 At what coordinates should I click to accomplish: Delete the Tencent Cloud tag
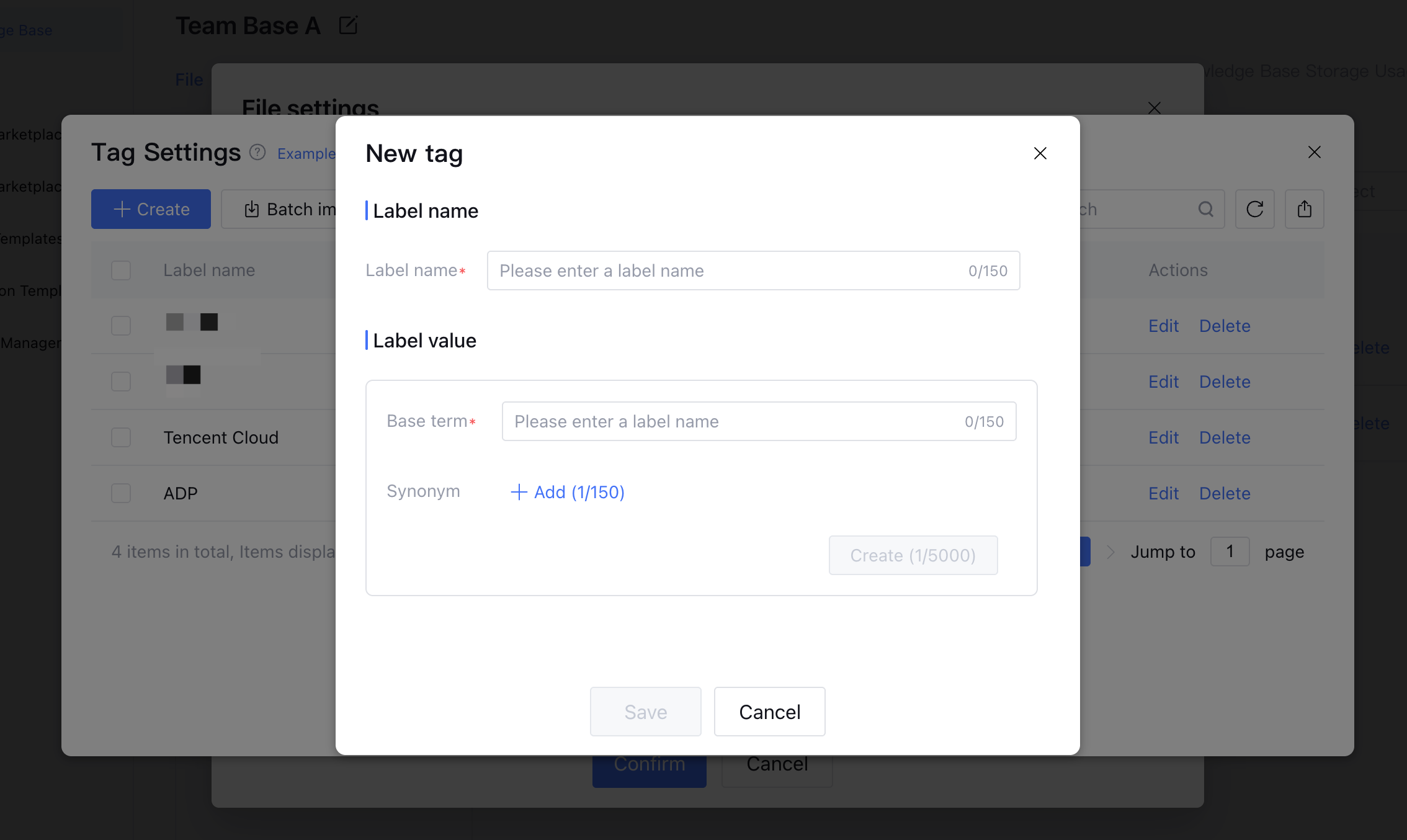1224,437
